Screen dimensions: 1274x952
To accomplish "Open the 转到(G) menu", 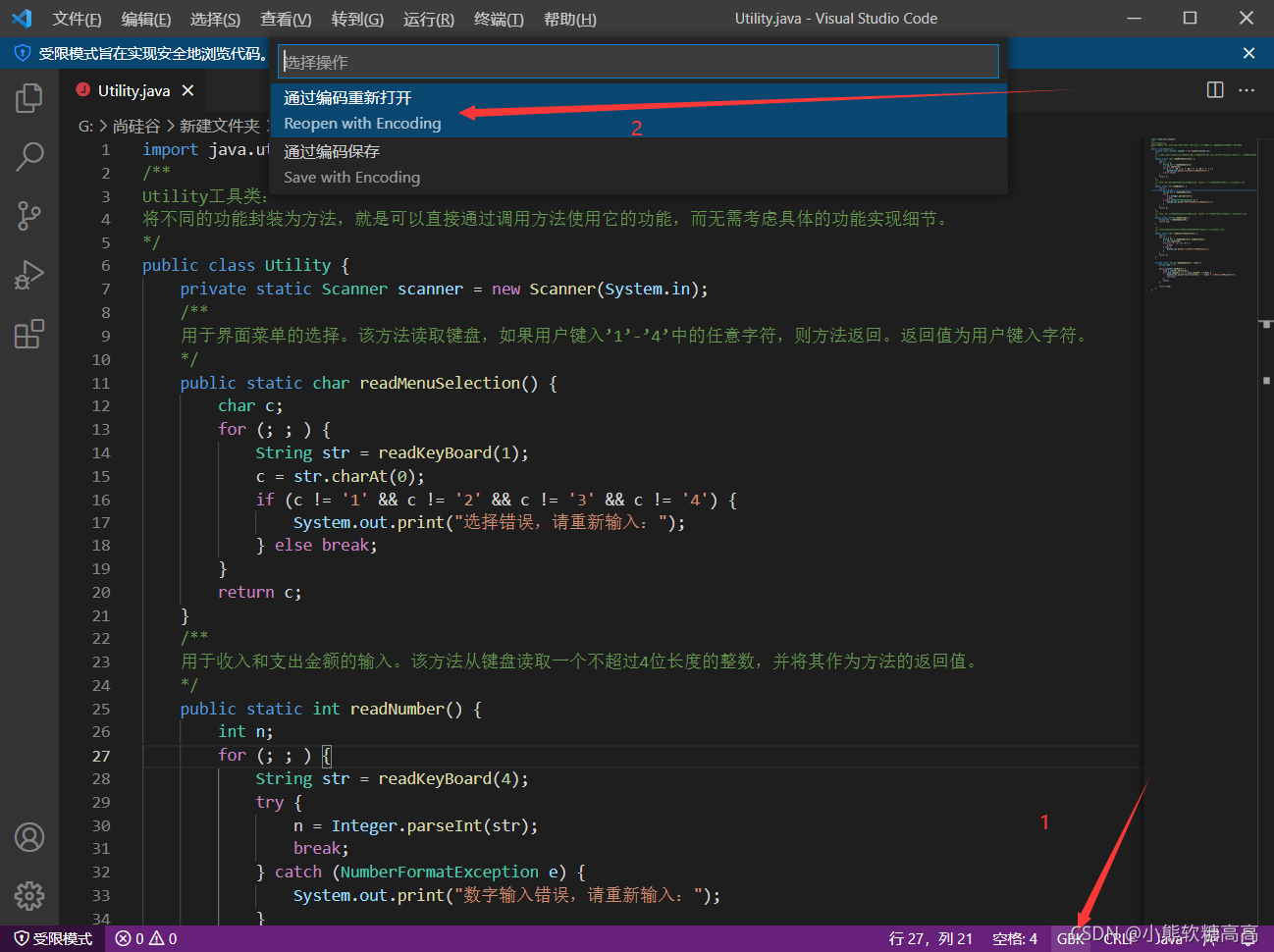I will pos(357,19).
